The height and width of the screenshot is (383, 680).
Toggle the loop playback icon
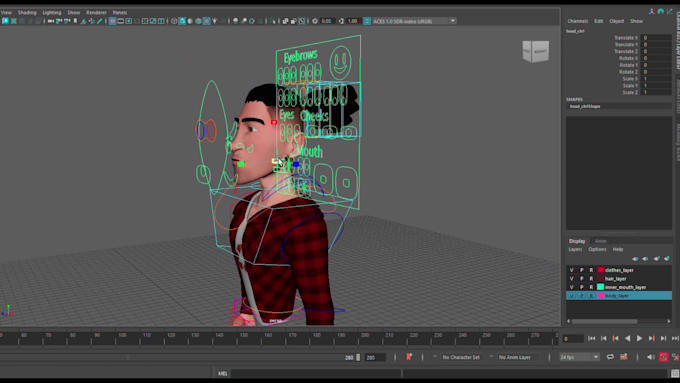coord(610,357)
